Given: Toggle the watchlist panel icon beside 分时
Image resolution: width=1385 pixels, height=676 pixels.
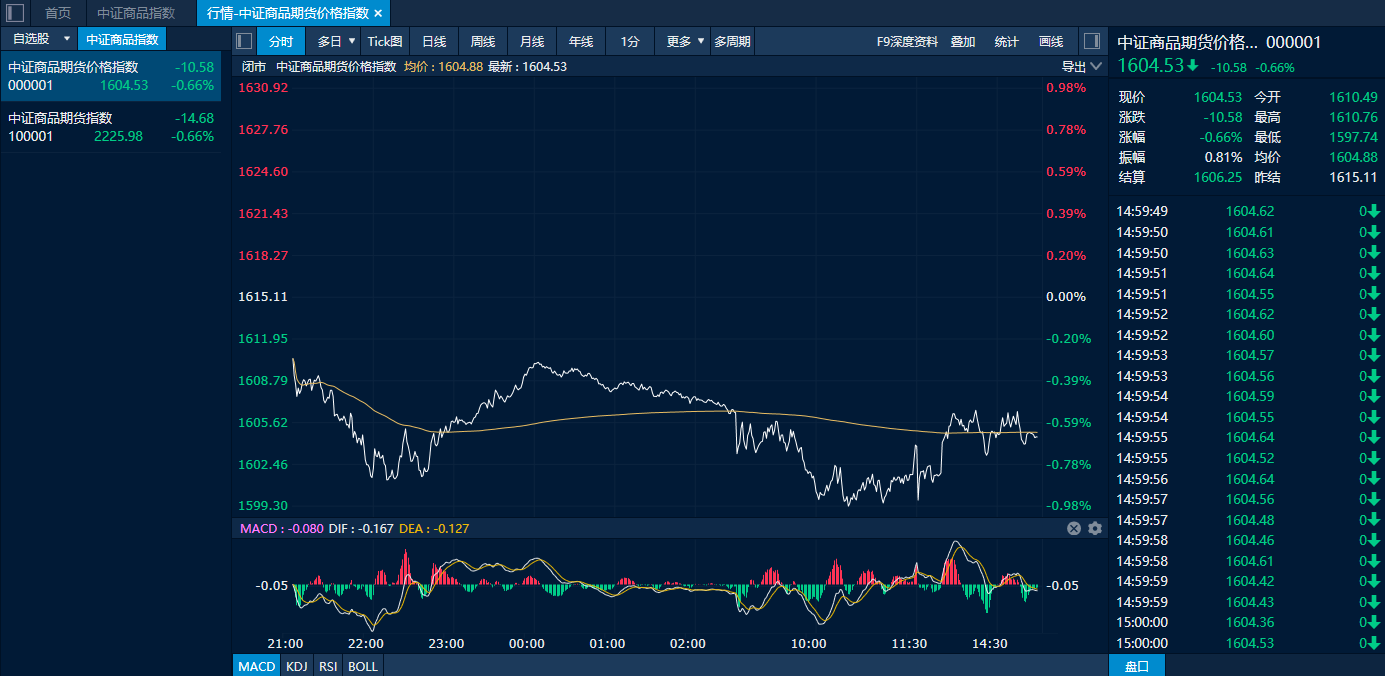Looking at the screenshot, I should pos(244,41).
